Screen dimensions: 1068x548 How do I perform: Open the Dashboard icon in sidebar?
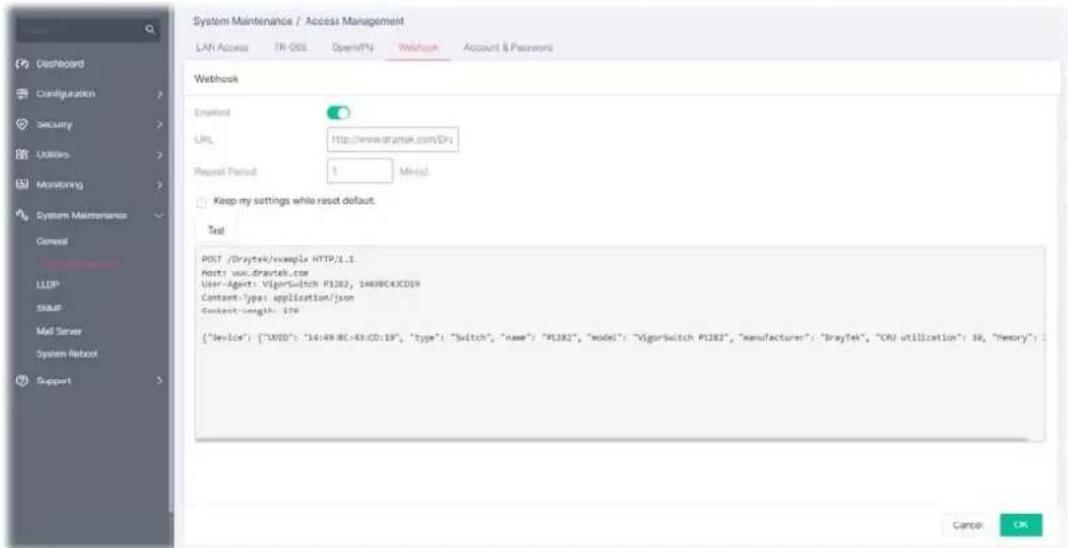20,64
